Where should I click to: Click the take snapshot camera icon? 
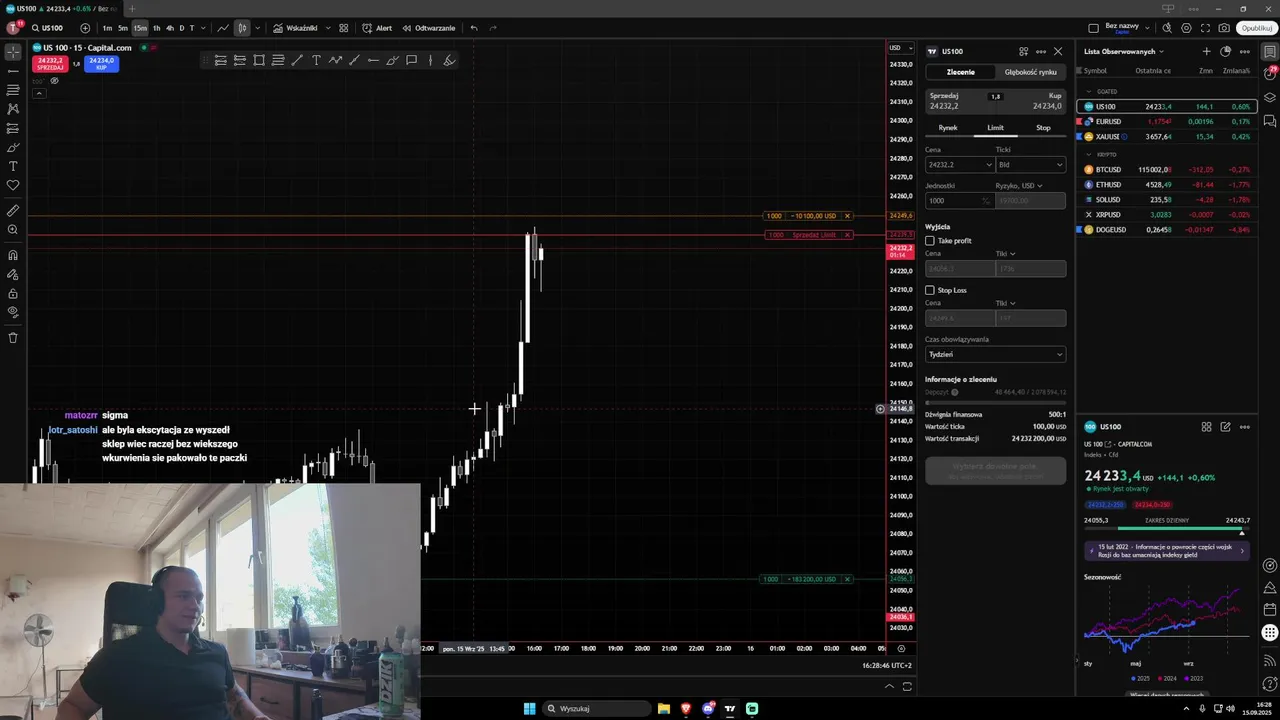[1224, 28]
